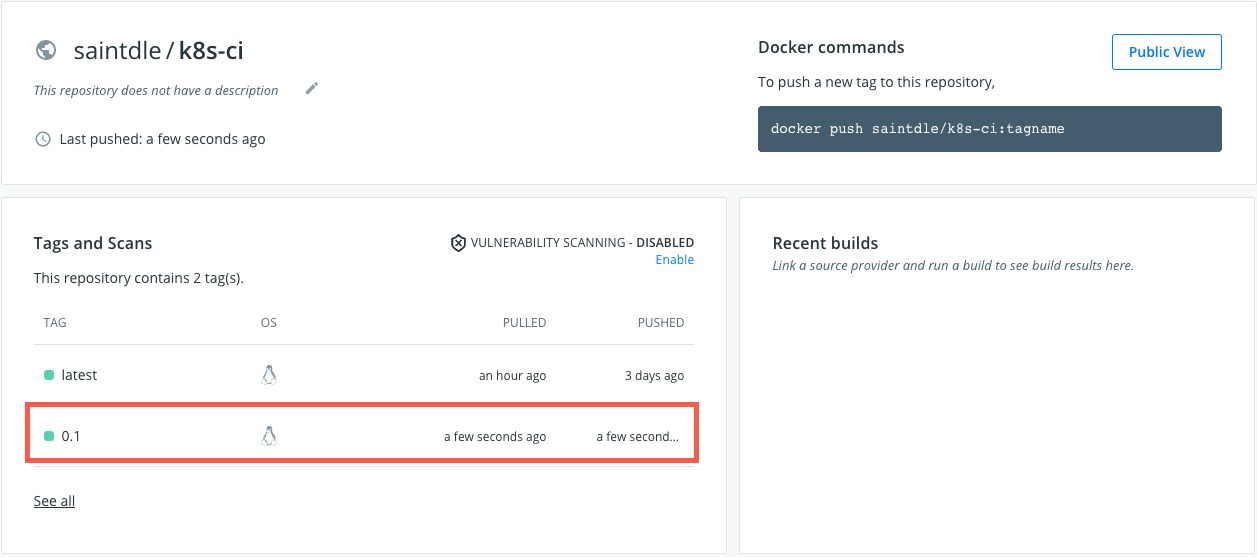Viewport: 1257px width, 557px height.
Task: Click the globe public repository icon
Action: [45, 50]
